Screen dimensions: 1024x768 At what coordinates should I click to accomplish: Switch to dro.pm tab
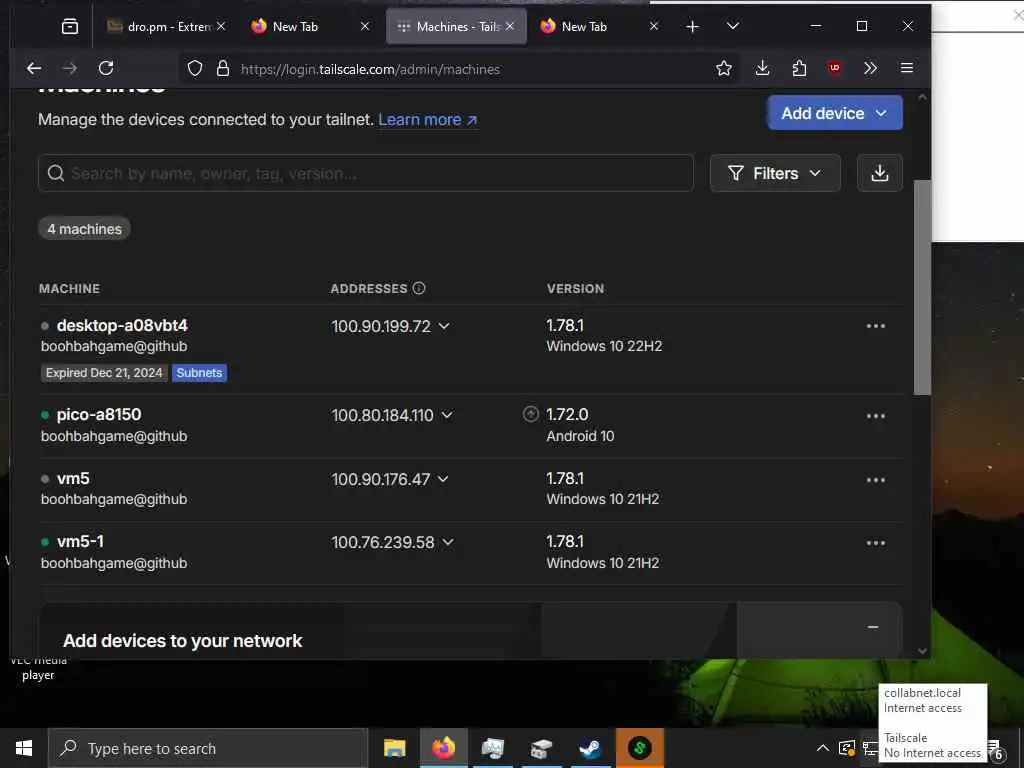point(160,26)
